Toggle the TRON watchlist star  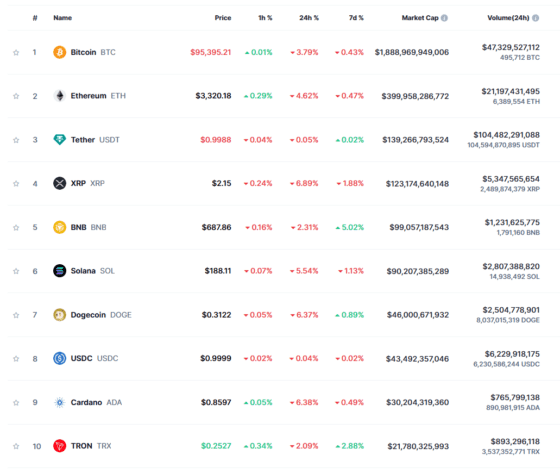16,446
